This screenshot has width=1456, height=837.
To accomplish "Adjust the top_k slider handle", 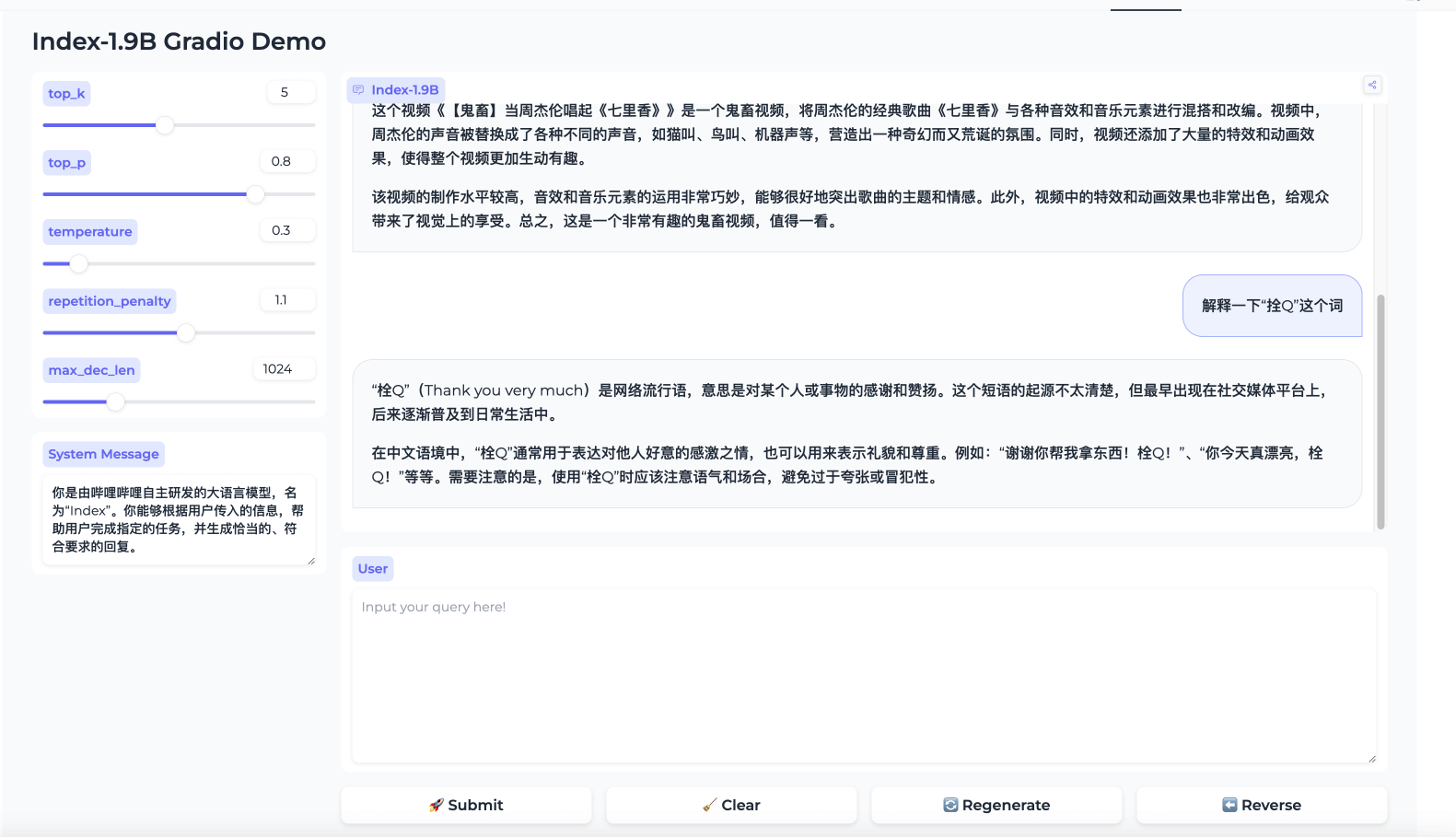I will 165,125.
